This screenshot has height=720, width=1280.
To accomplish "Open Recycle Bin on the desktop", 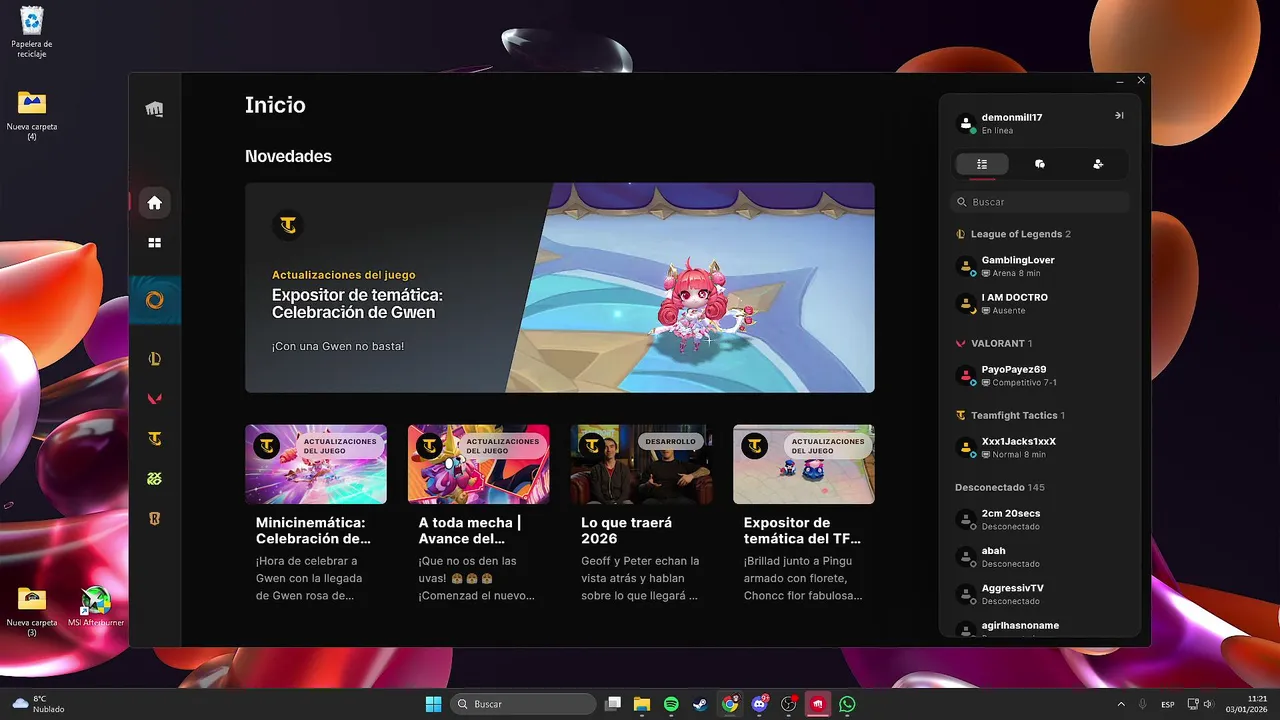I will pyautogui.click(x=32, y=31).
